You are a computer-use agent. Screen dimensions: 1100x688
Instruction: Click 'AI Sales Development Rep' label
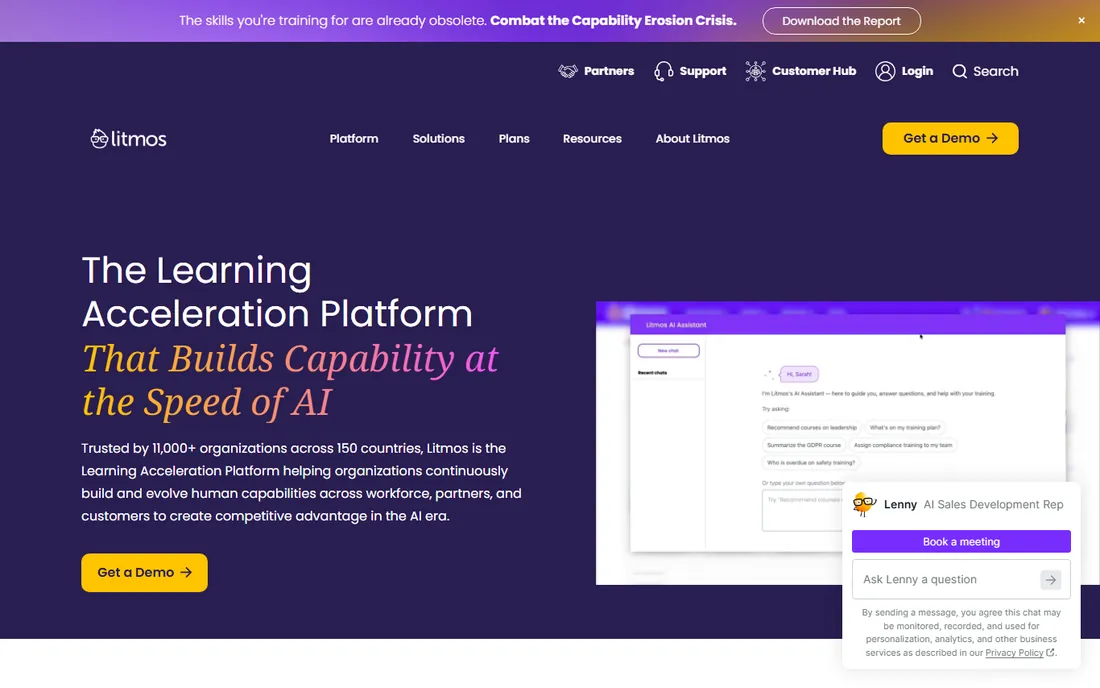[993, 504]
